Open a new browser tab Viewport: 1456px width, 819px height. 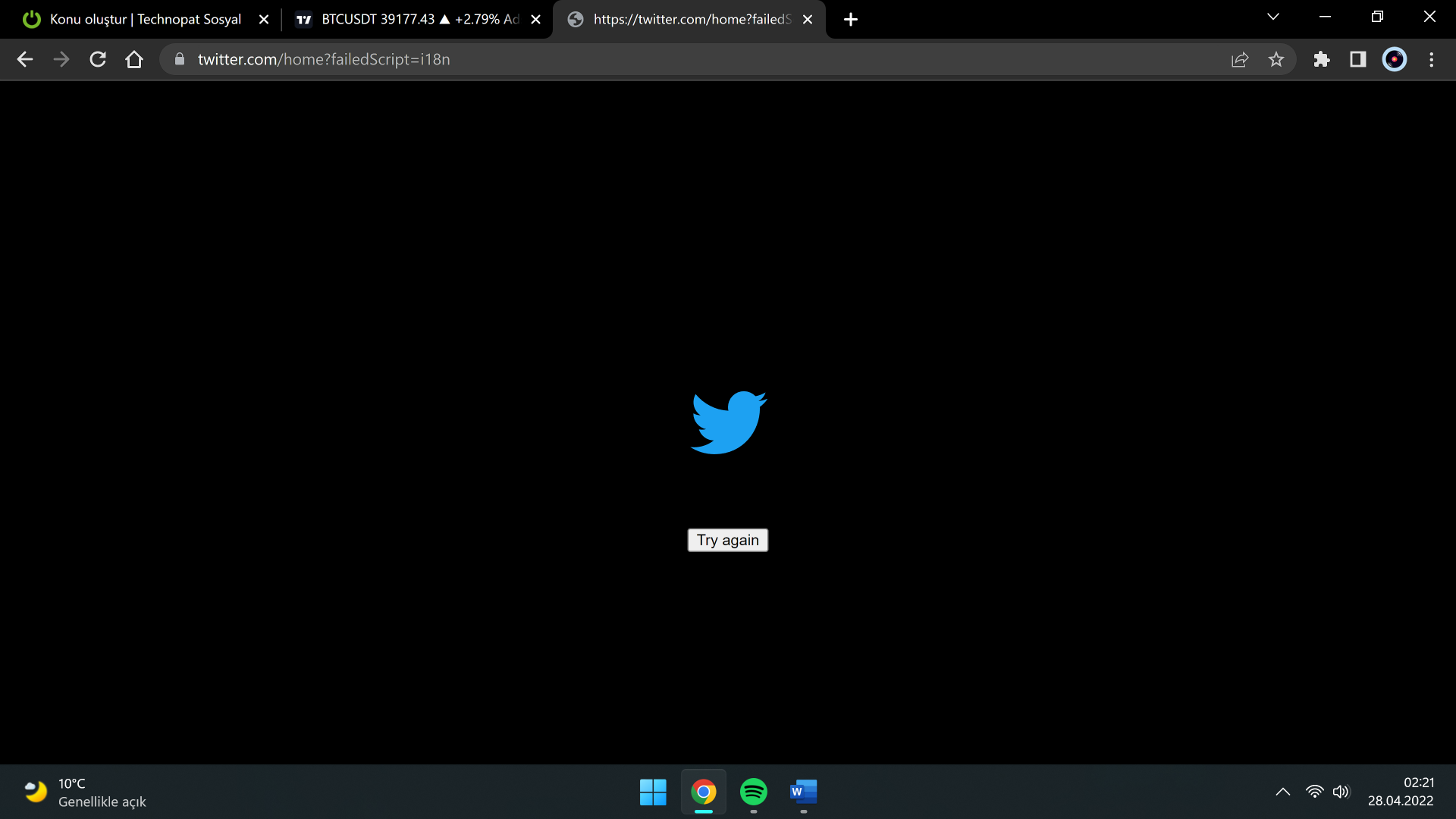coord(851,20)
